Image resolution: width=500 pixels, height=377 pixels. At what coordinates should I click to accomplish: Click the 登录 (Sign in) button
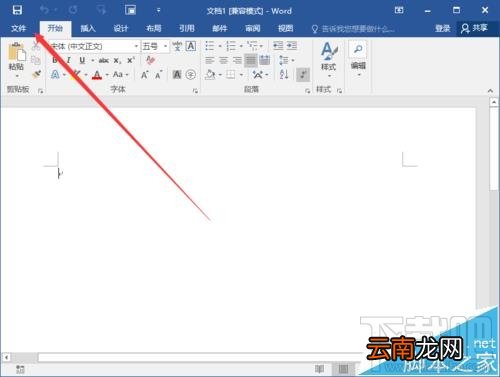point(443,28)
